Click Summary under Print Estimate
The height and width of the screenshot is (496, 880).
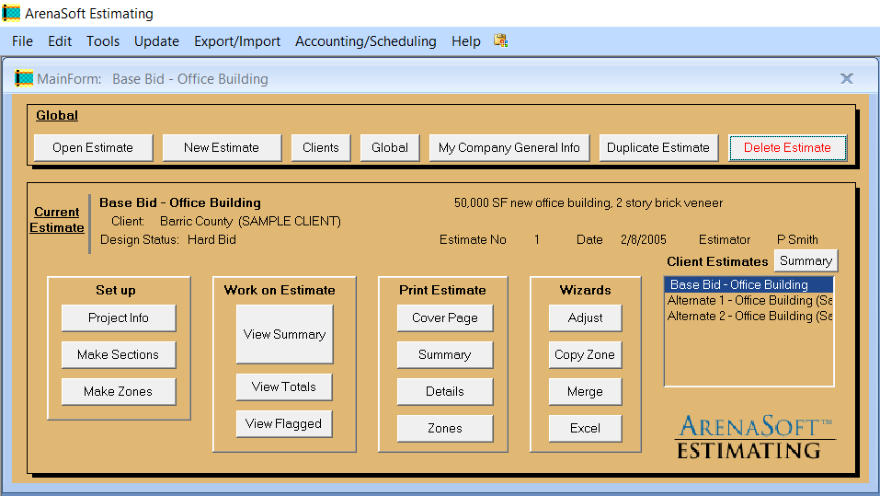(444, 355)
